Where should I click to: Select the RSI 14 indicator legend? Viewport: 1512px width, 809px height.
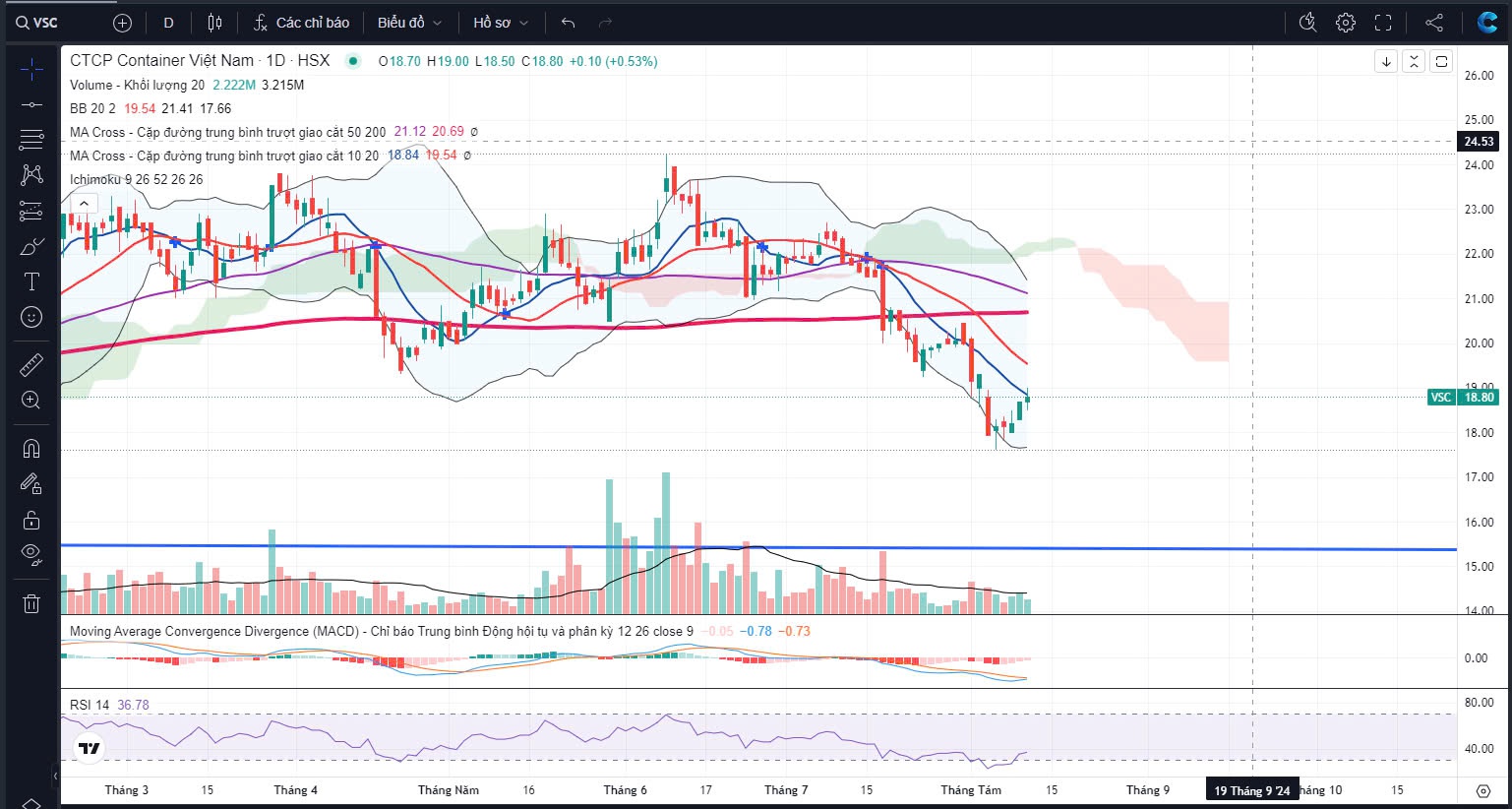tap(90, 705)
